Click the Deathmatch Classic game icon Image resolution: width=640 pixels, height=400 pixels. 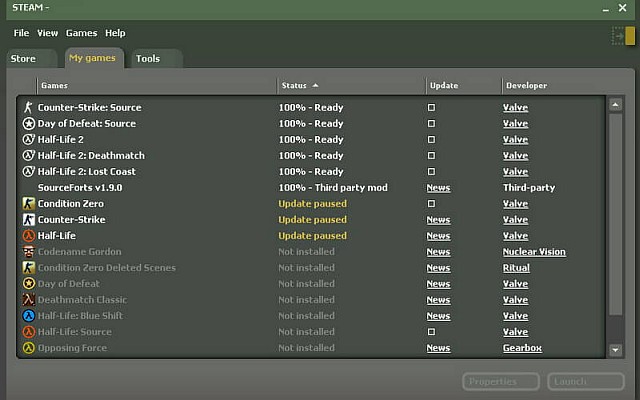click(29, 299)
